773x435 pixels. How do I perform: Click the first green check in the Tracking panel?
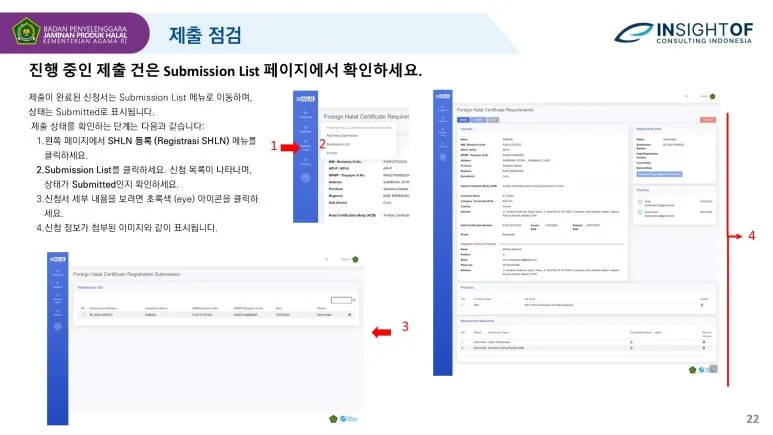point(640,201)
